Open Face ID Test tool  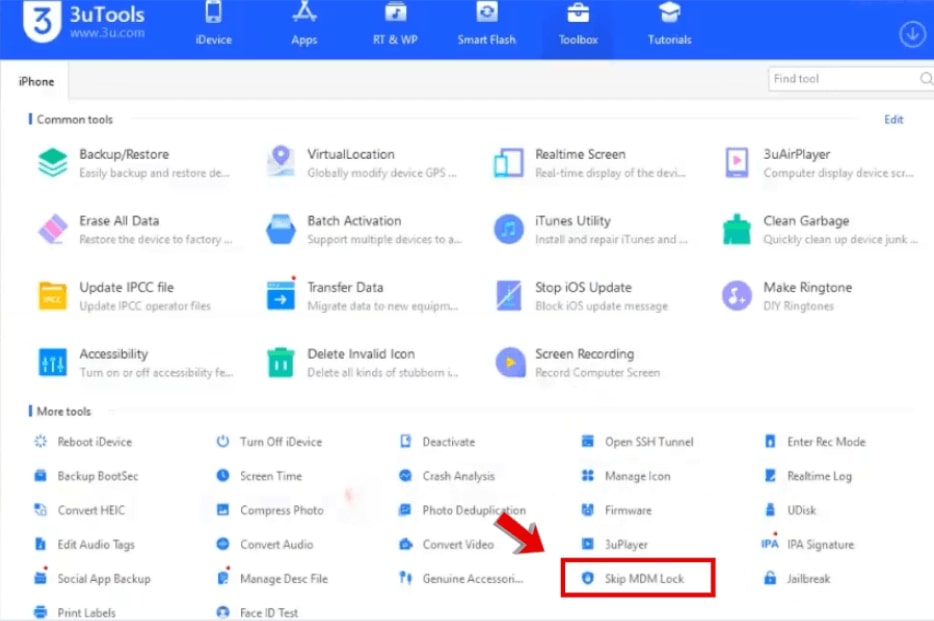click(x=257, y=612)
